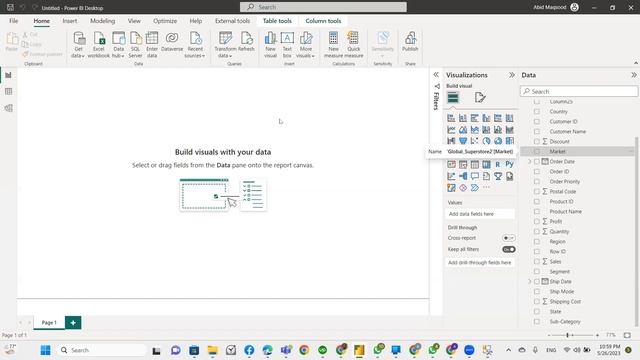The image size is (640, 360).
Task: Insert the Treemap visual
Action: (509, 141)
